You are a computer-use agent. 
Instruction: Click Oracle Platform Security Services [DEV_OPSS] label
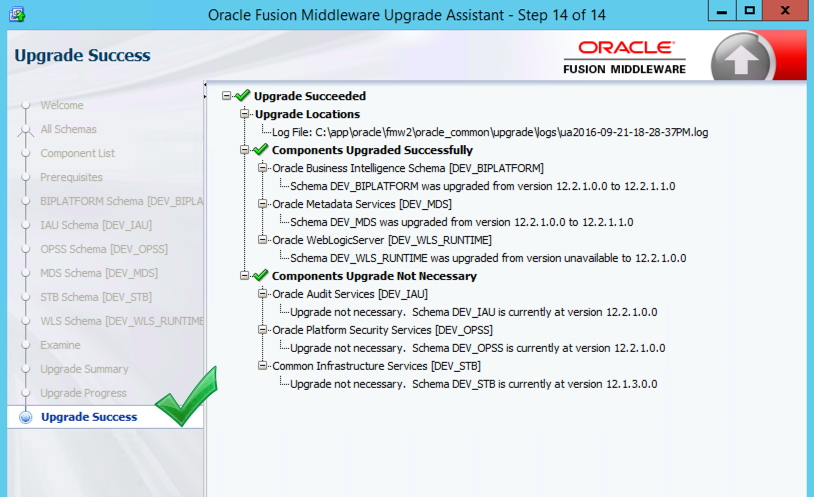point(382,330)
